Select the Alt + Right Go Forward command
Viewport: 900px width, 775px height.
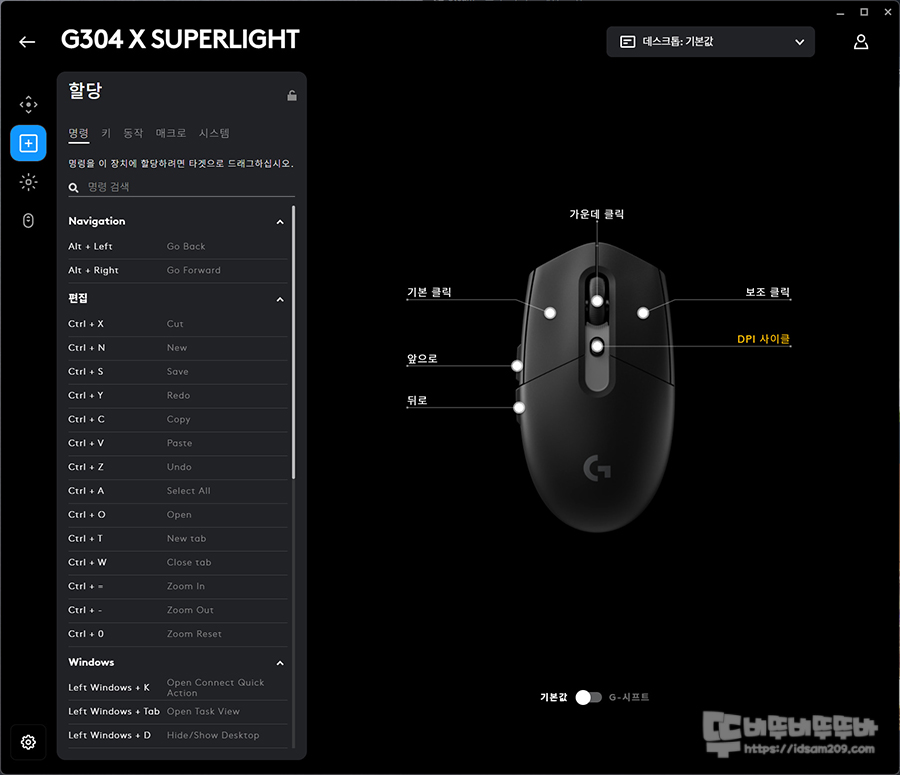click(177, 270)
